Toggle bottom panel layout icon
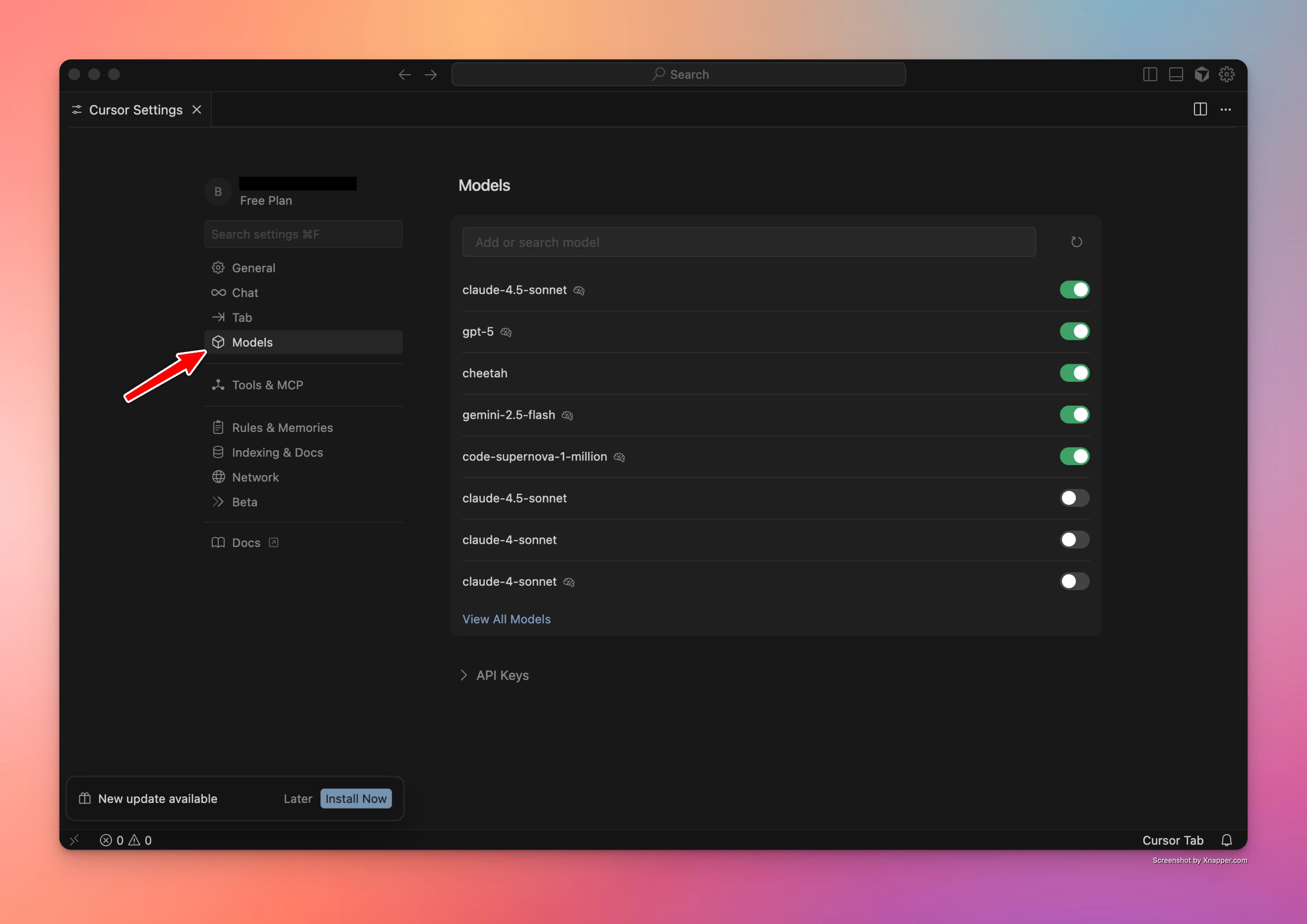Viewport: 1307px width, 924px height. pyautogui.click(x=1176, y=74)
